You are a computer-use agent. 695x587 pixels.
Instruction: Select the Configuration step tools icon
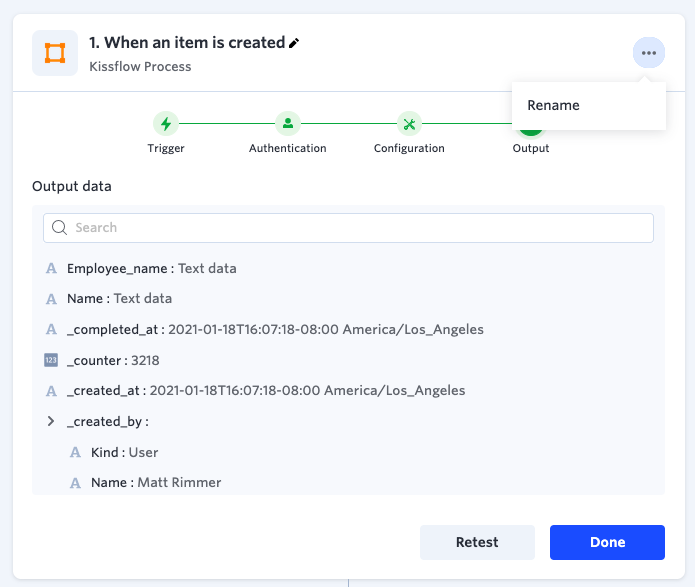[409, 124]
